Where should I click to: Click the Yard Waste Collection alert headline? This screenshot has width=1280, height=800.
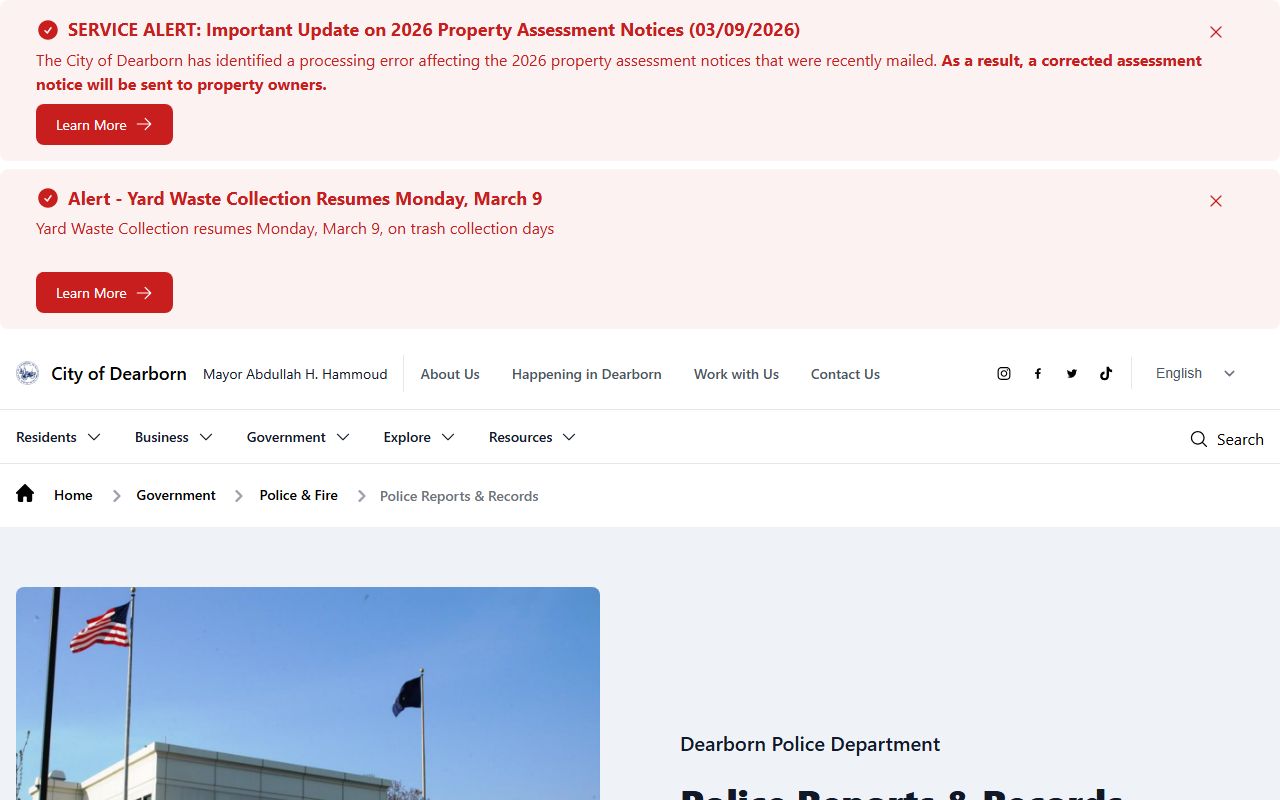point(305,198)
